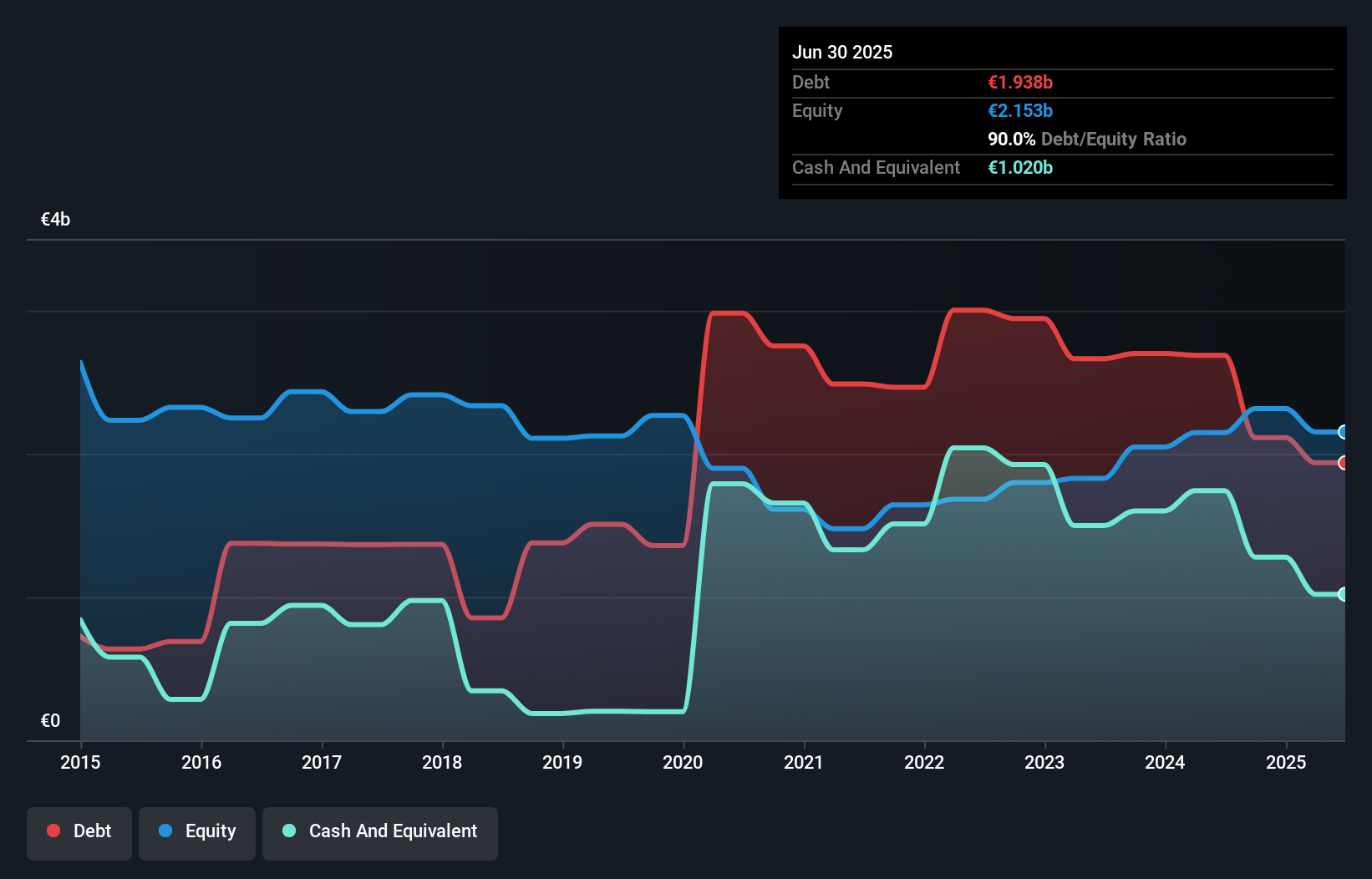Click the teal Cash And Equivalent legend dot
The image size is (1372, 879).
[288, 831]
